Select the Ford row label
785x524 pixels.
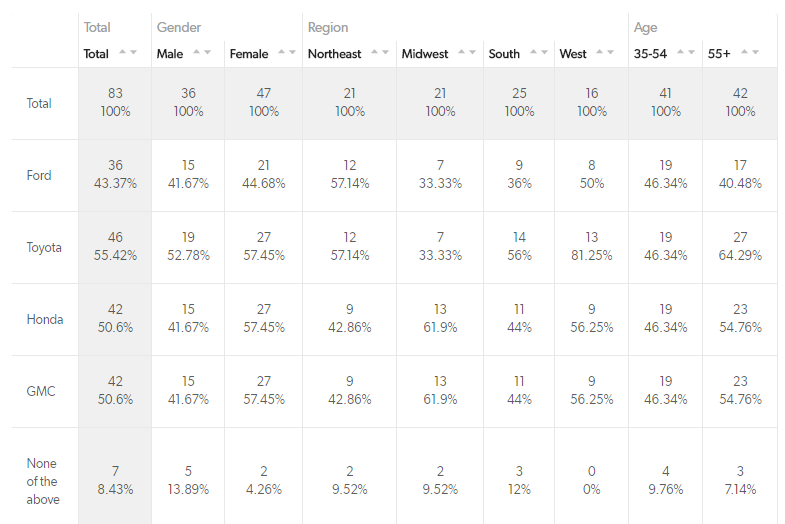39,175
